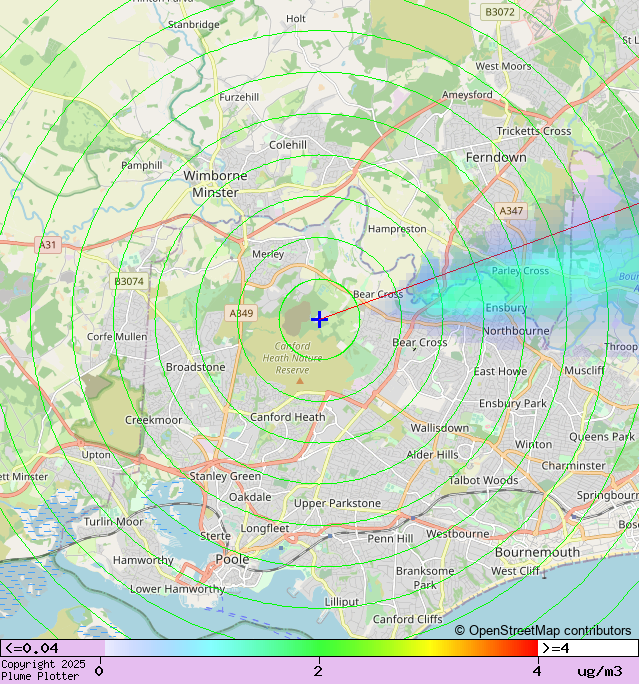Click the 'Ensbury Park' label
The height and width of the screenshot is (684, 639).
pos(513,404)
